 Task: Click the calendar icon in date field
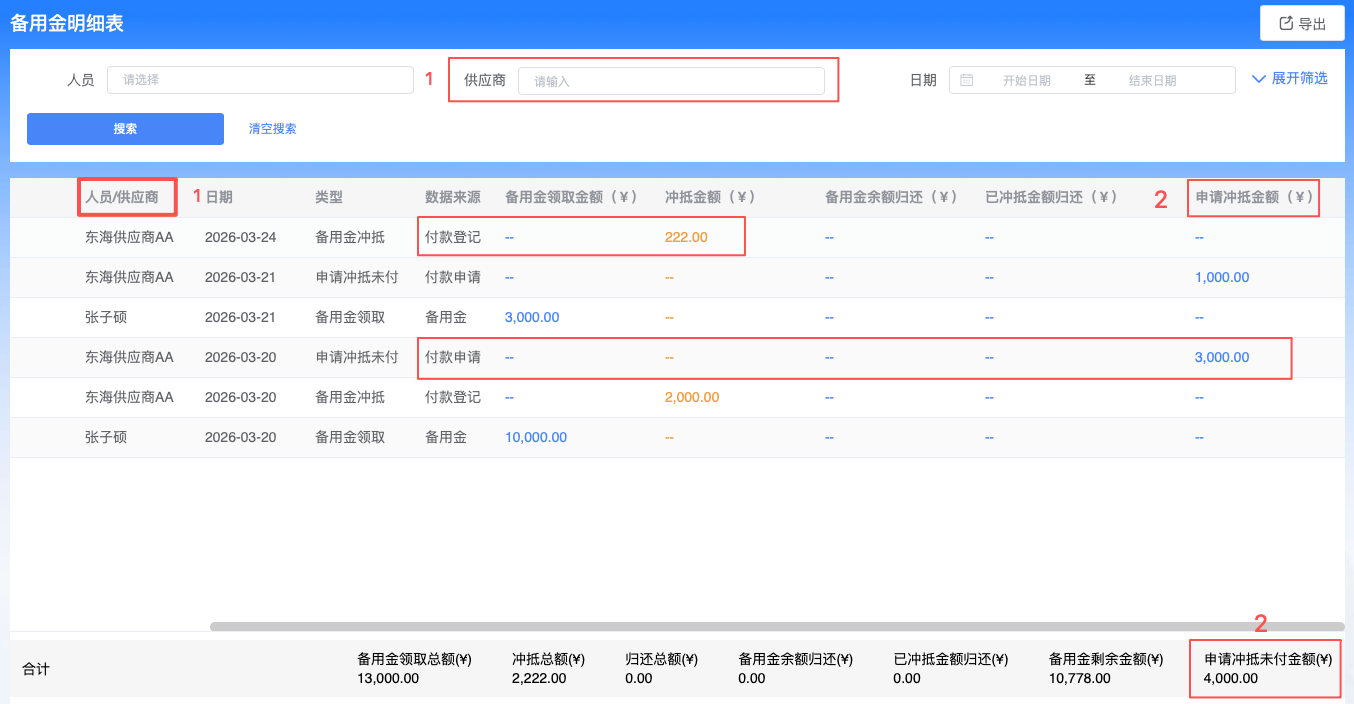point(967,80)
